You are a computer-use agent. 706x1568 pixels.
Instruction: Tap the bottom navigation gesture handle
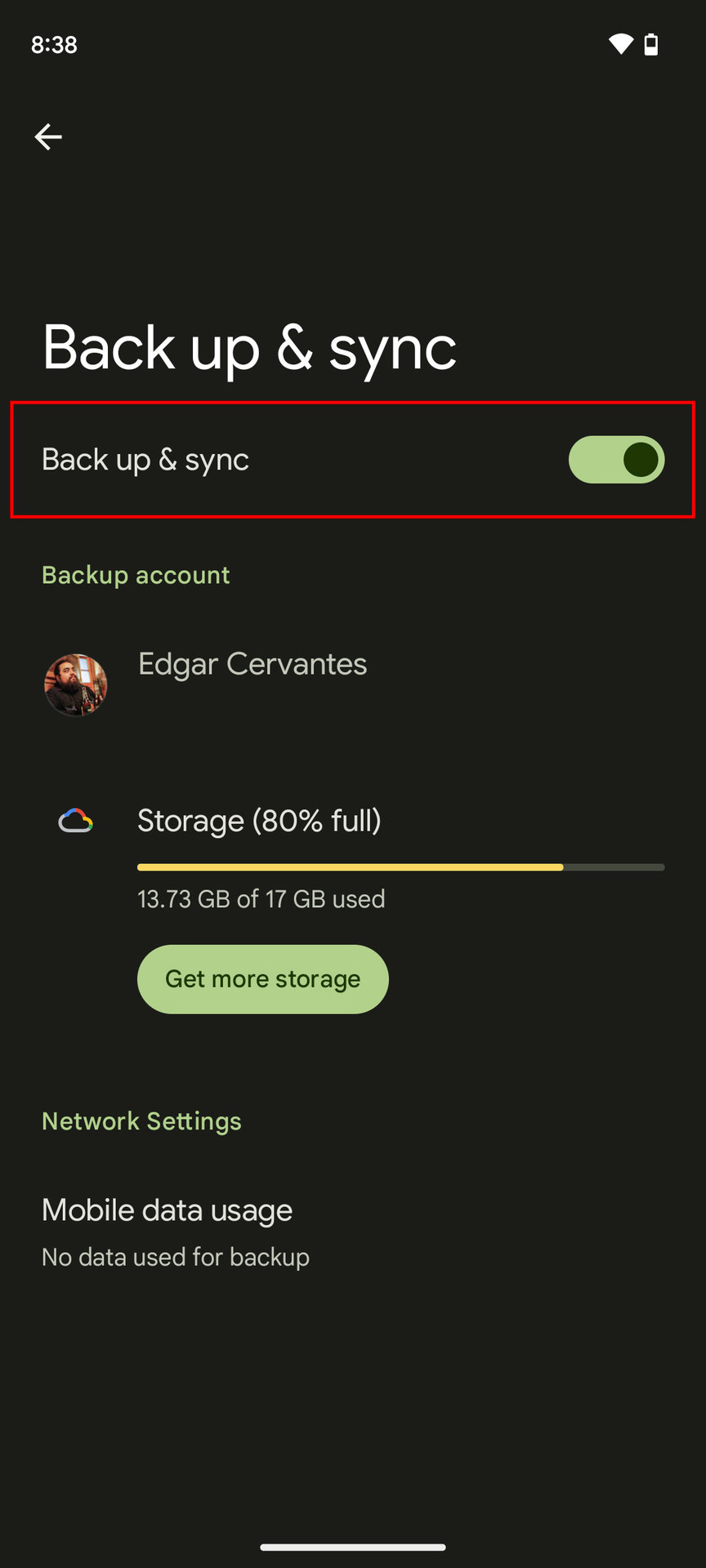coord(353,1547)
